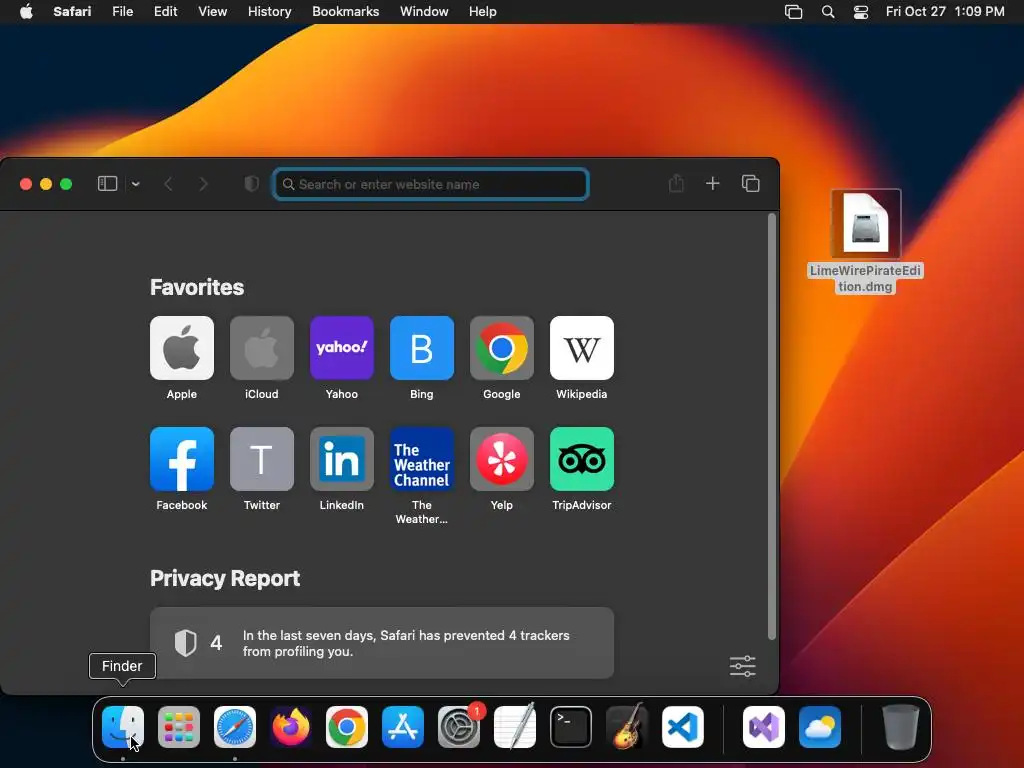Open start page customization settings sliders icon

[x=743, y=666]
